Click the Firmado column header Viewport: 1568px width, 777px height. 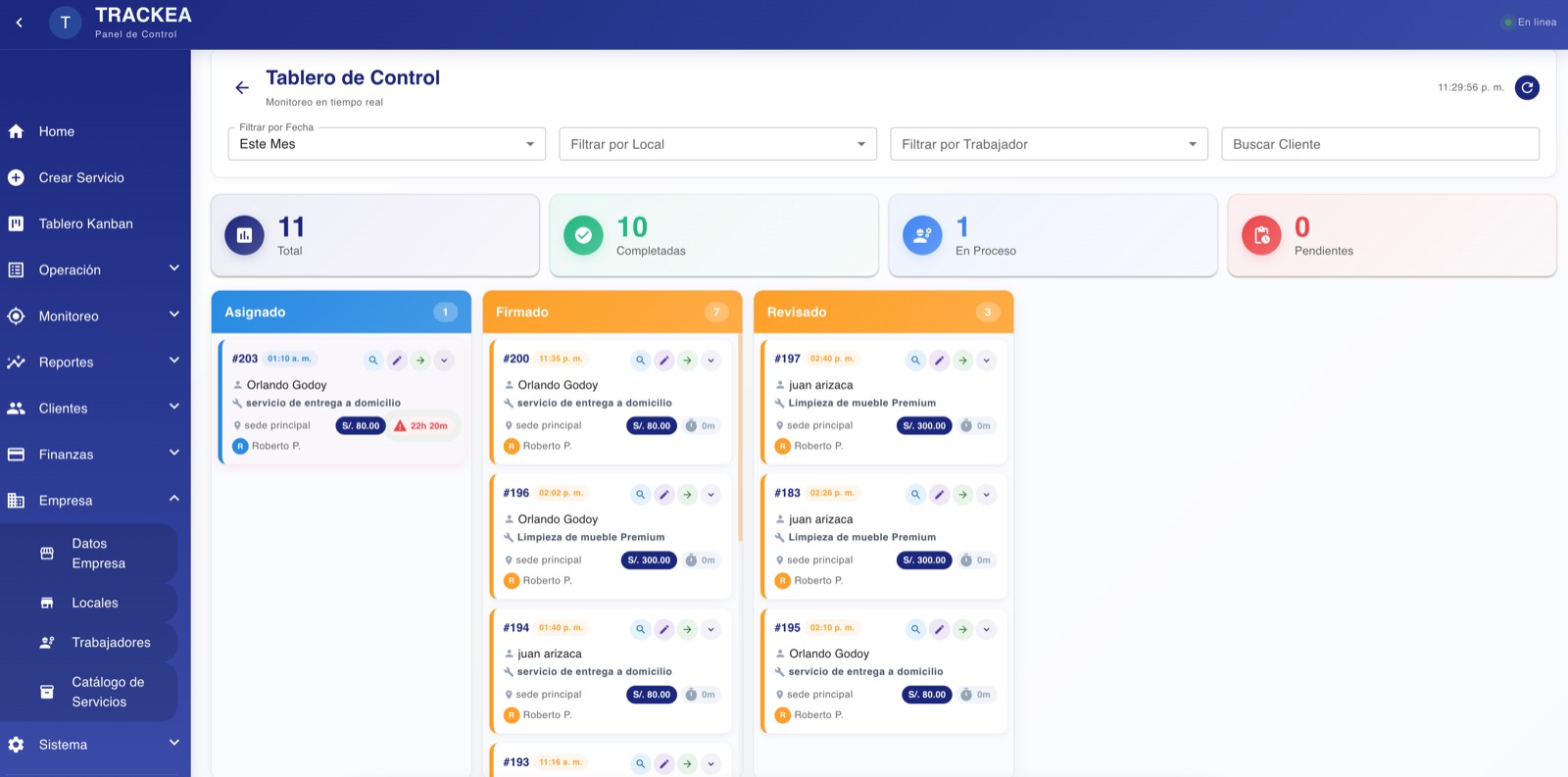click(x=612, y=312)
